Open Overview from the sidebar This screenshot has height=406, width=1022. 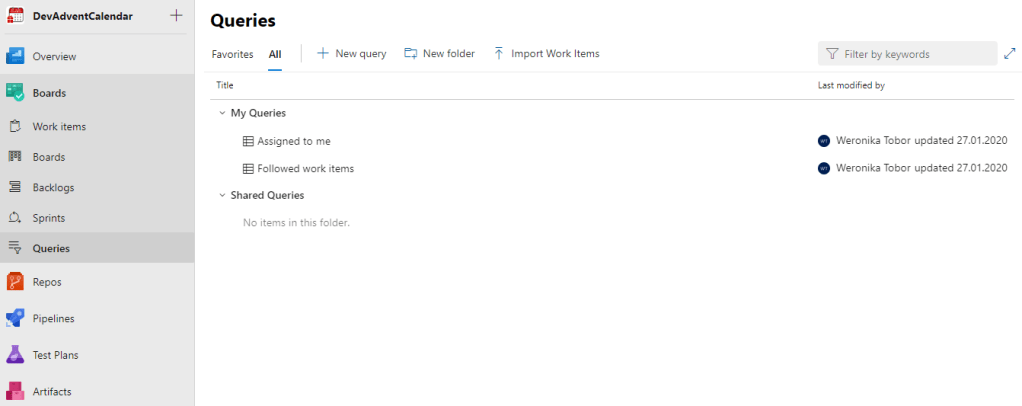(x=54, y=57)
